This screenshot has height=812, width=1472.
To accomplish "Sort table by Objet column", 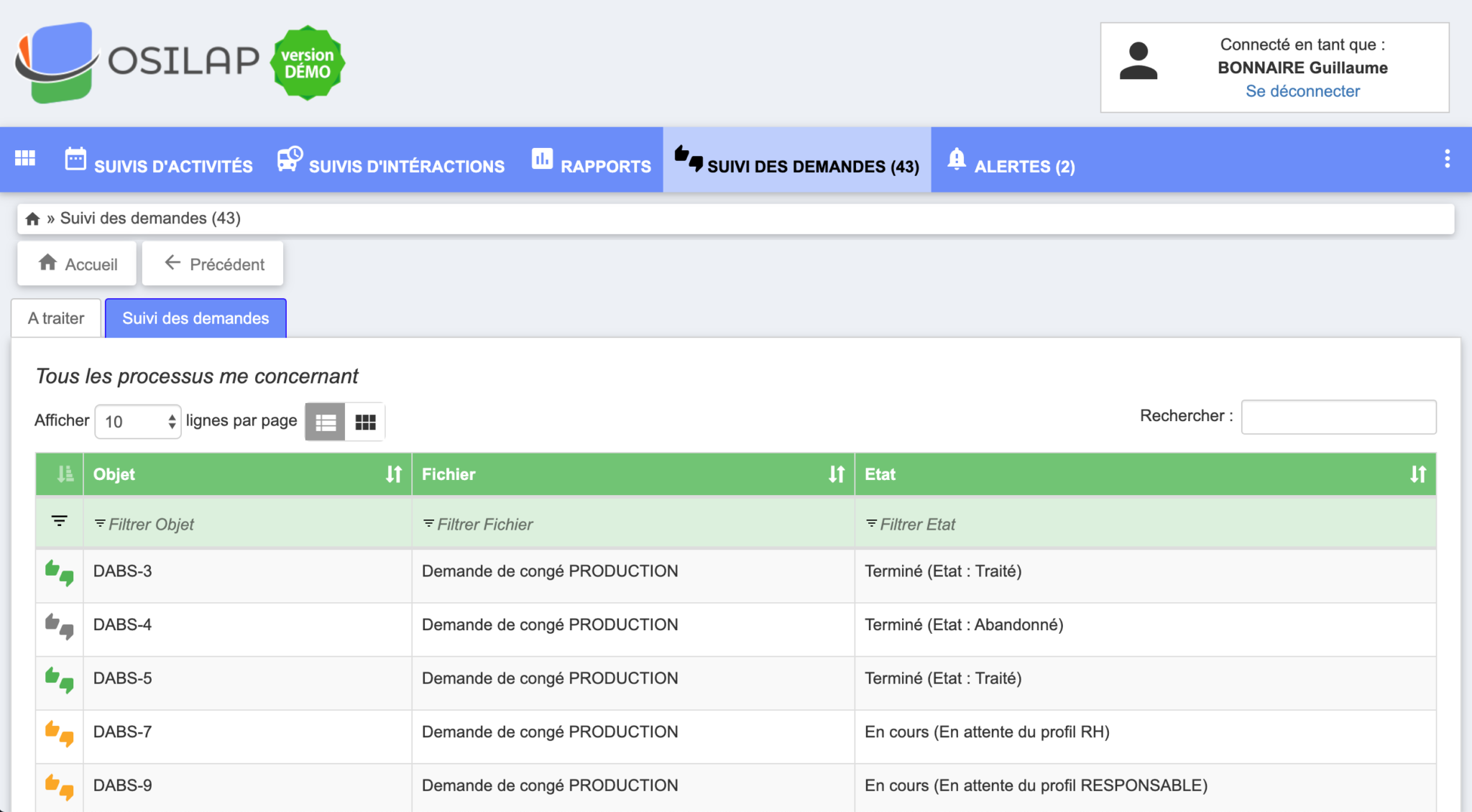I will (x=393, y=474).
